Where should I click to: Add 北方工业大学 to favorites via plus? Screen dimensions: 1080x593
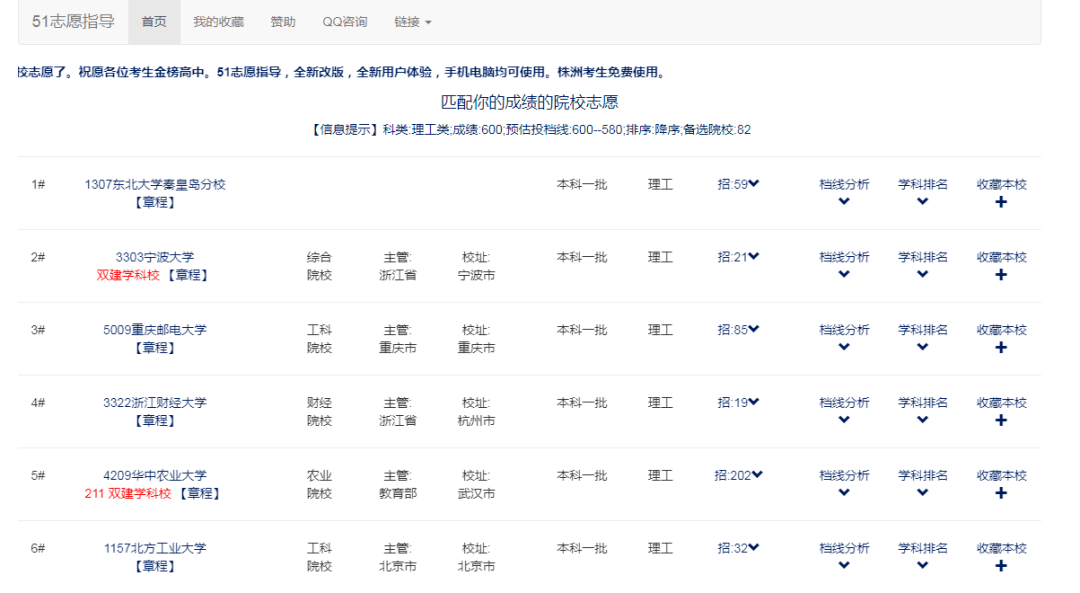click(x=1001, y=566)
